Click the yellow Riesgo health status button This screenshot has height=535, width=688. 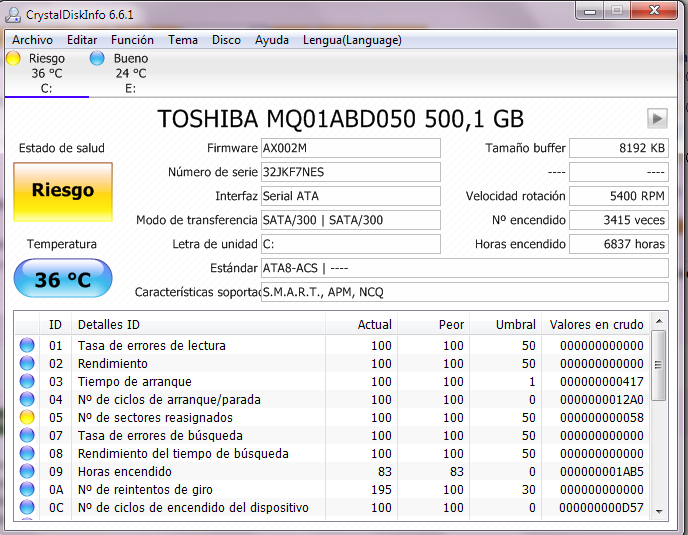[x=63, y=191]
